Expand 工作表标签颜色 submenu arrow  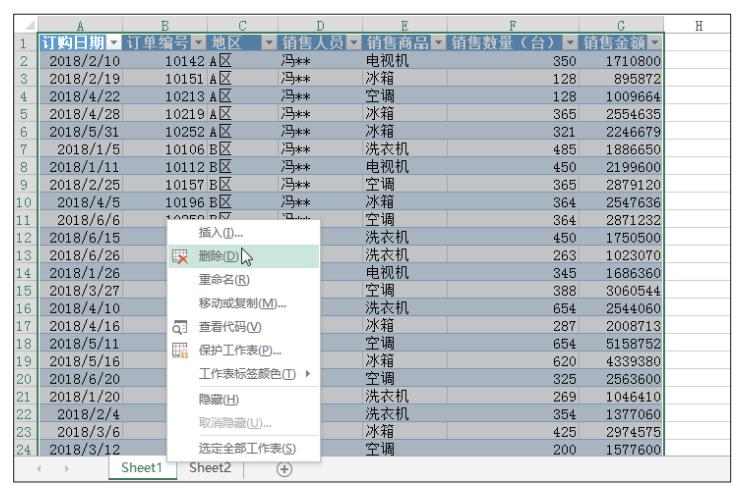(x=308, y=373)
